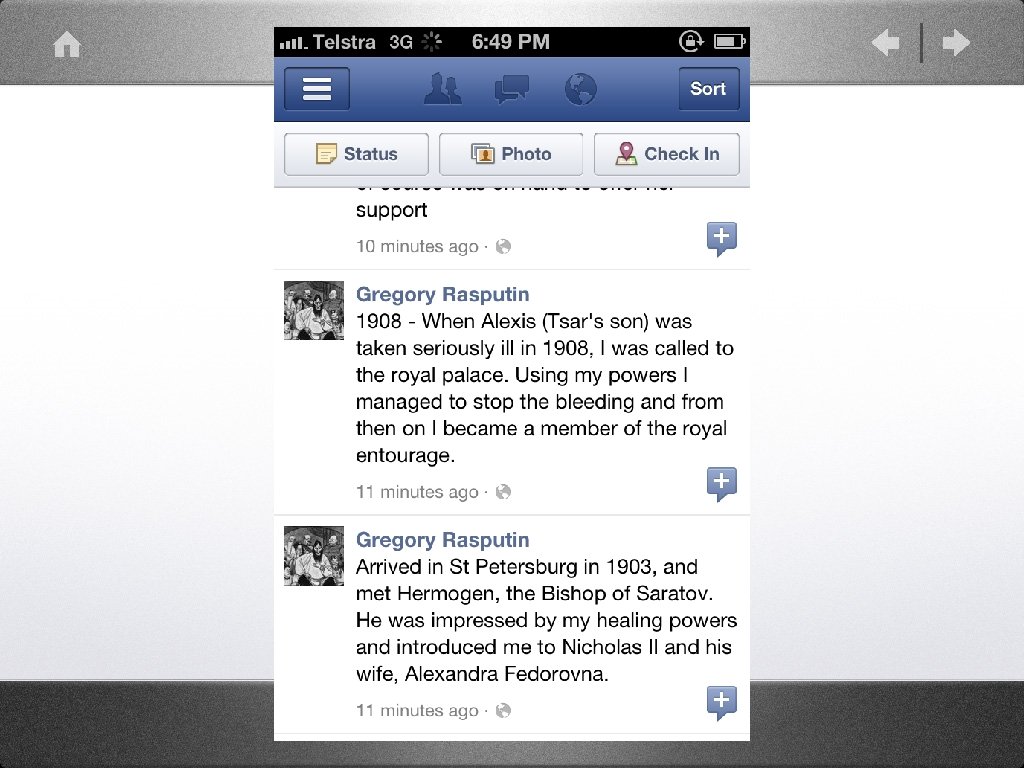Comment on the St Petersburg 1903 post
Image resolution: width=1024 pixels, height=768 pixels.
[x=722, y=703]
